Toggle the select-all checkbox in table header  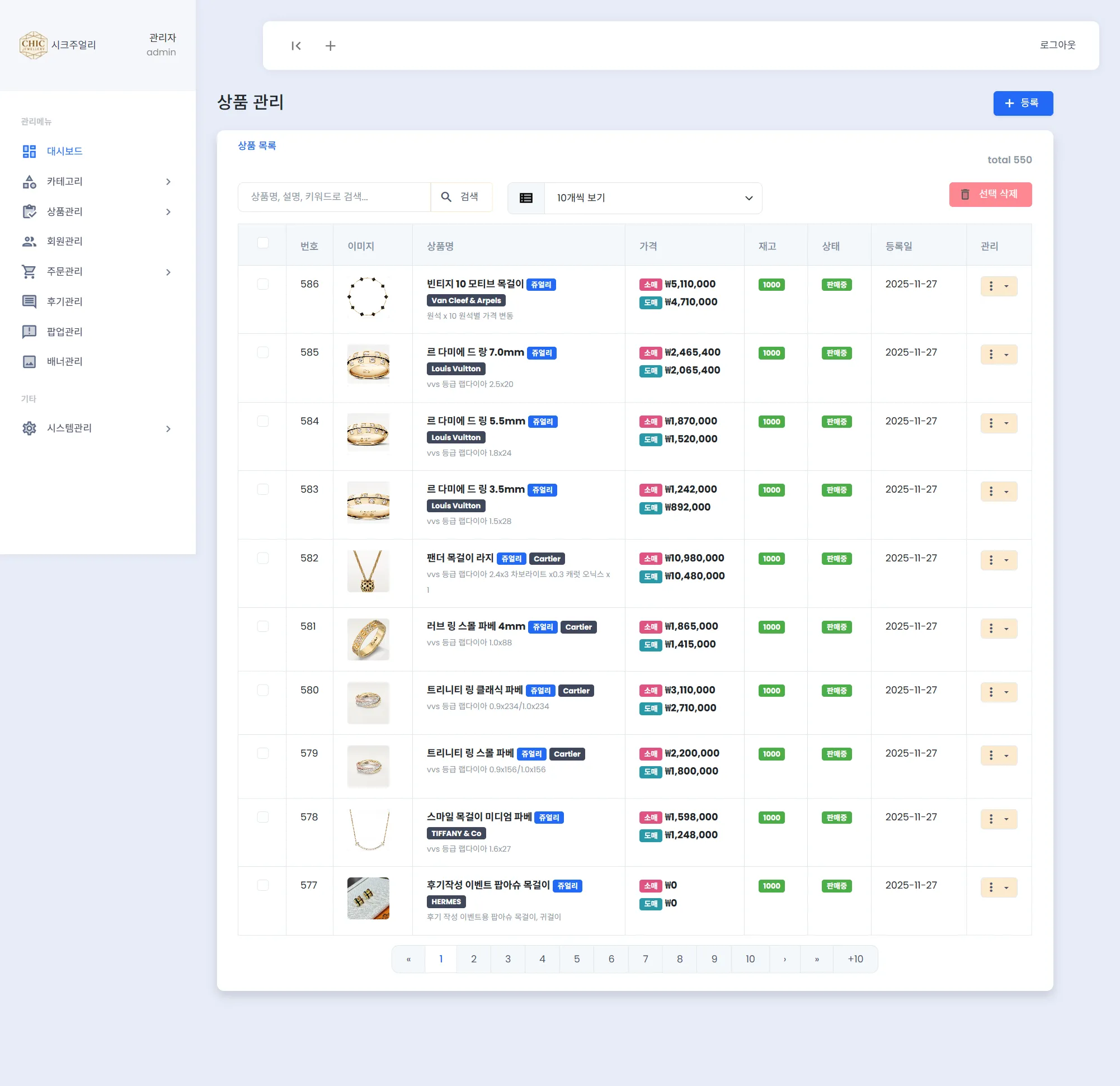[263, 243]
